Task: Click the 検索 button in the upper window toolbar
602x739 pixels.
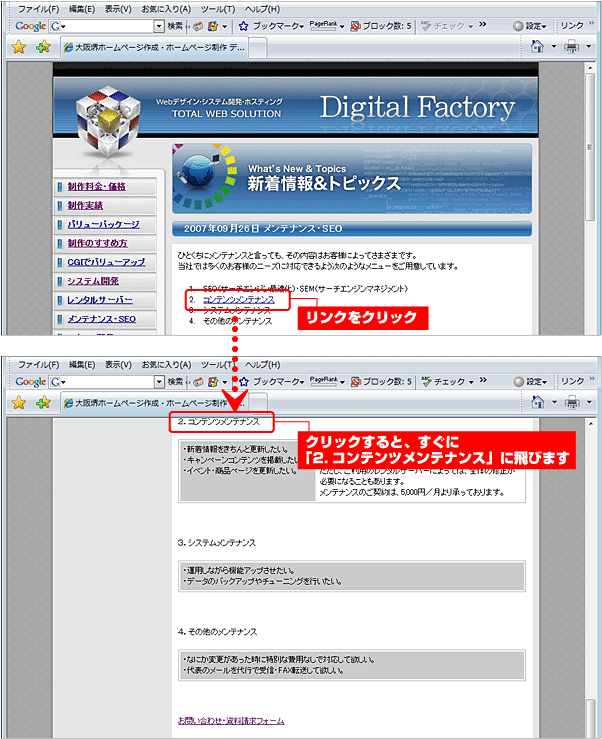Action: tap(175, 26)
